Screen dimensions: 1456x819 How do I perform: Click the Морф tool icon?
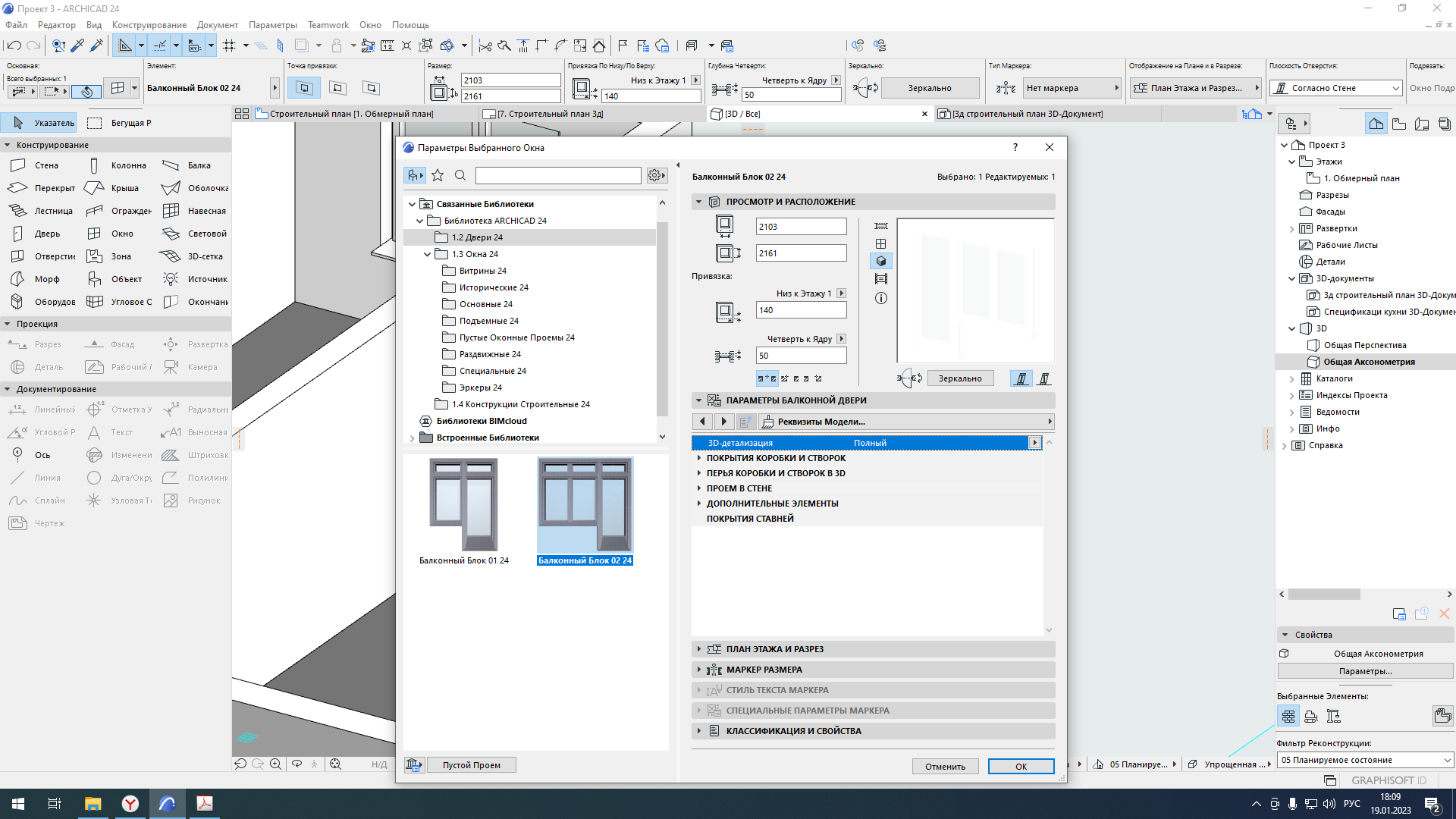click(17, 279)
